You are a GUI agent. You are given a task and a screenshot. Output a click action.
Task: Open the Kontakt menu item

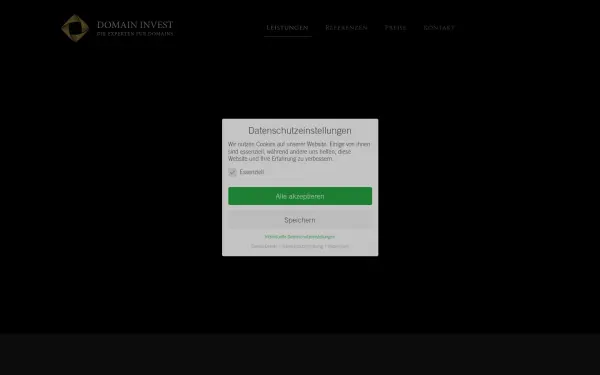(439, 28)
